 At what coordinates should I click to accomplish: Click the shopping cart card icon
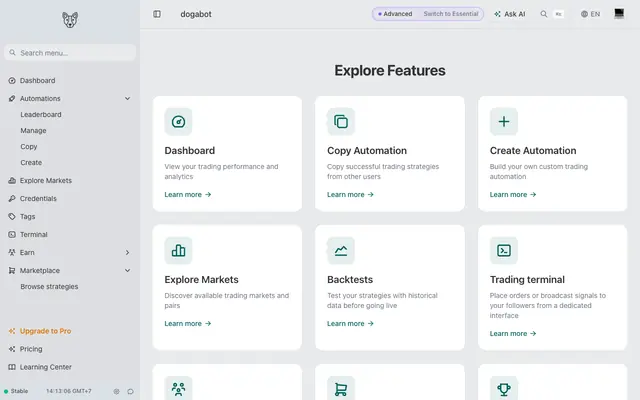[341, 389]
